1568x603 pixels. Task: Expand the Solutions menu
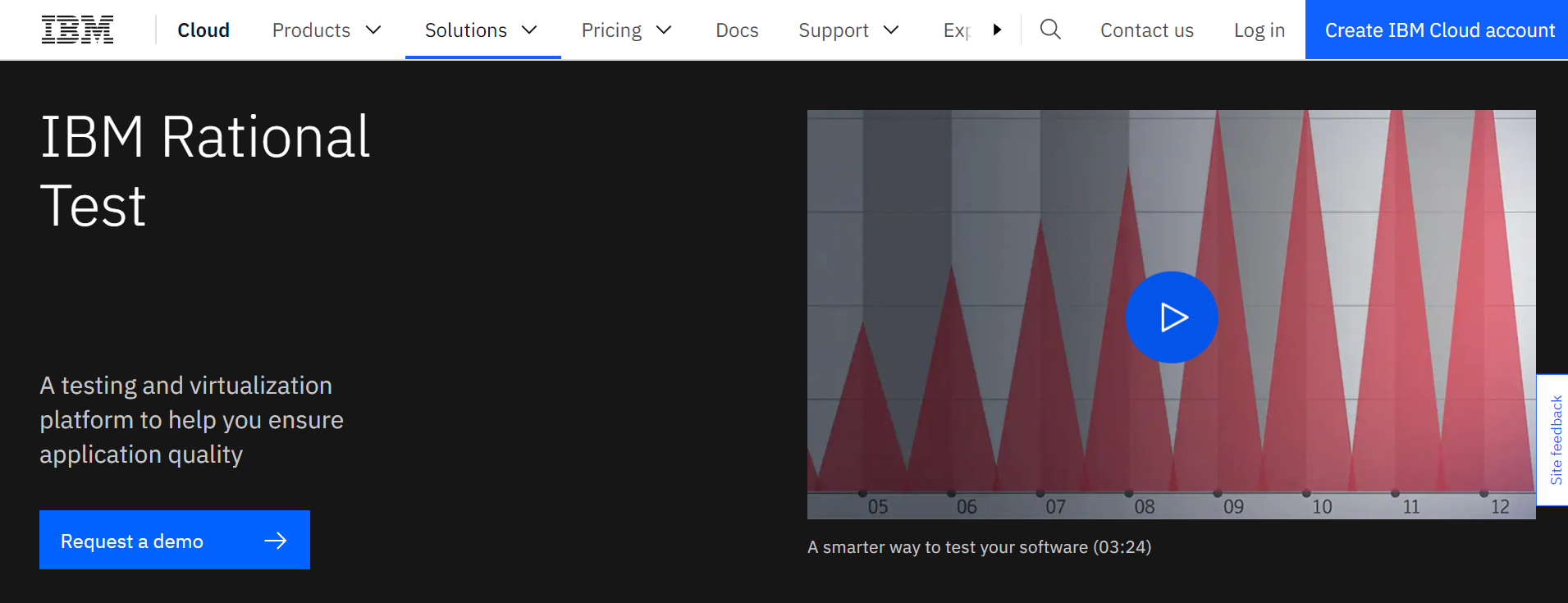point(482,30)
